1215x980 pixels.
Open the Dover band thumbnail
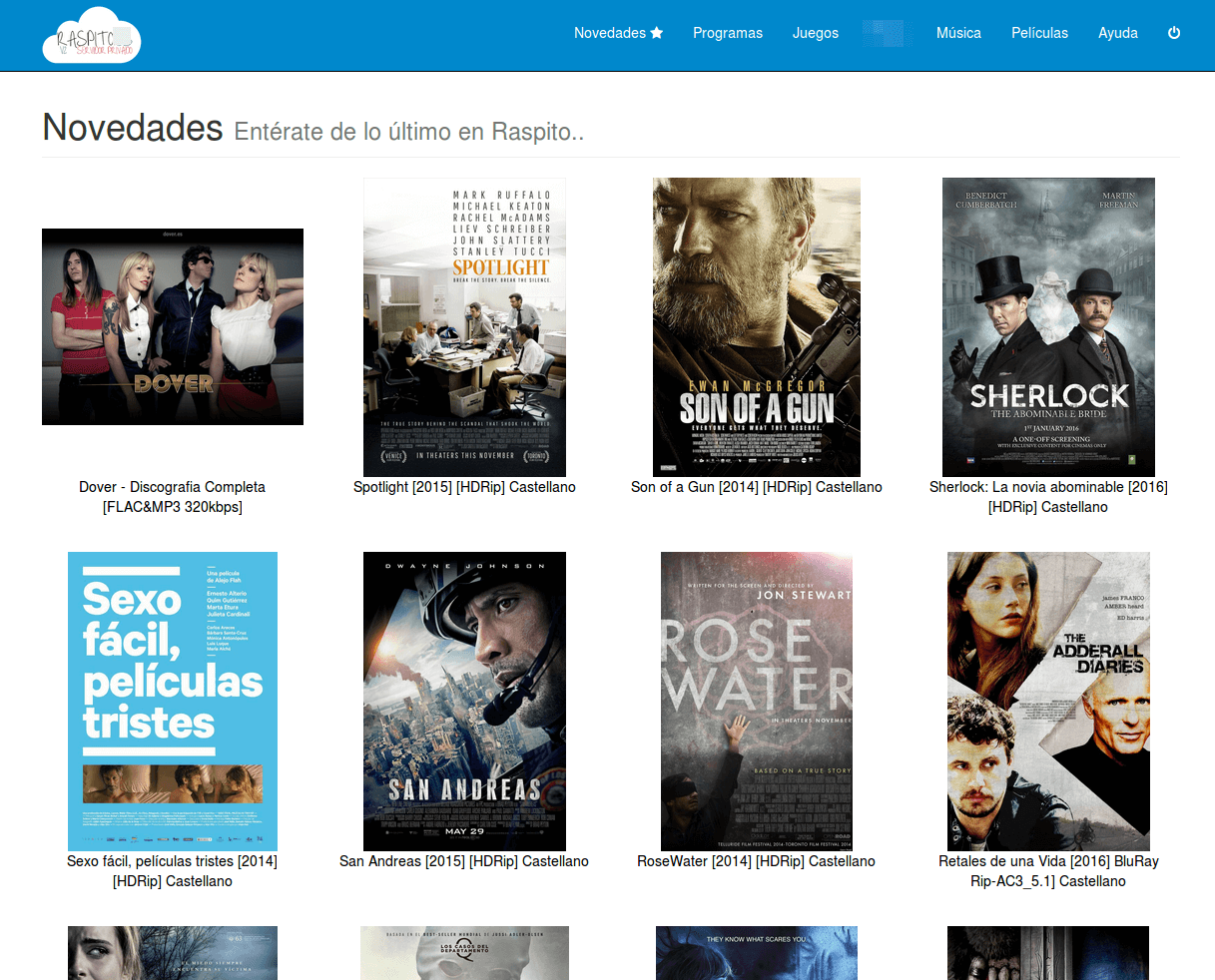point(173,326)
